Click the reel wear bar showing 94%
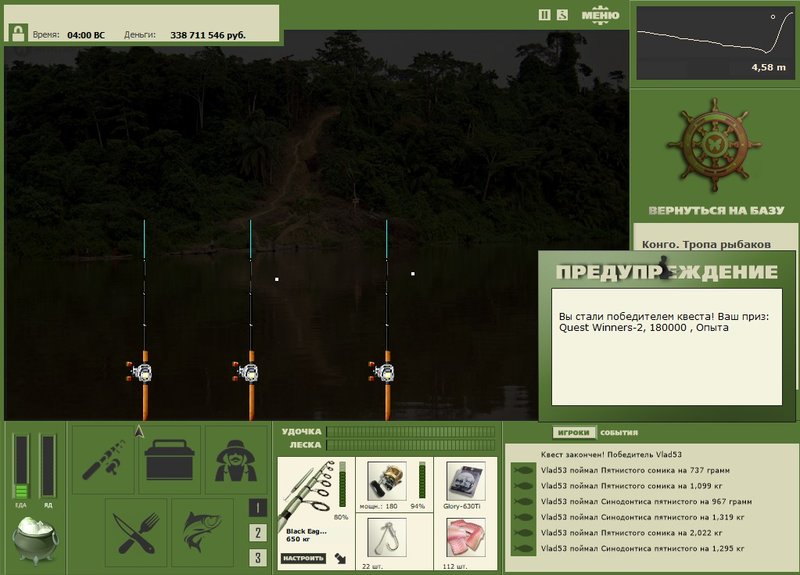Viewport: 800px width, 575px height. coord(422,480)
